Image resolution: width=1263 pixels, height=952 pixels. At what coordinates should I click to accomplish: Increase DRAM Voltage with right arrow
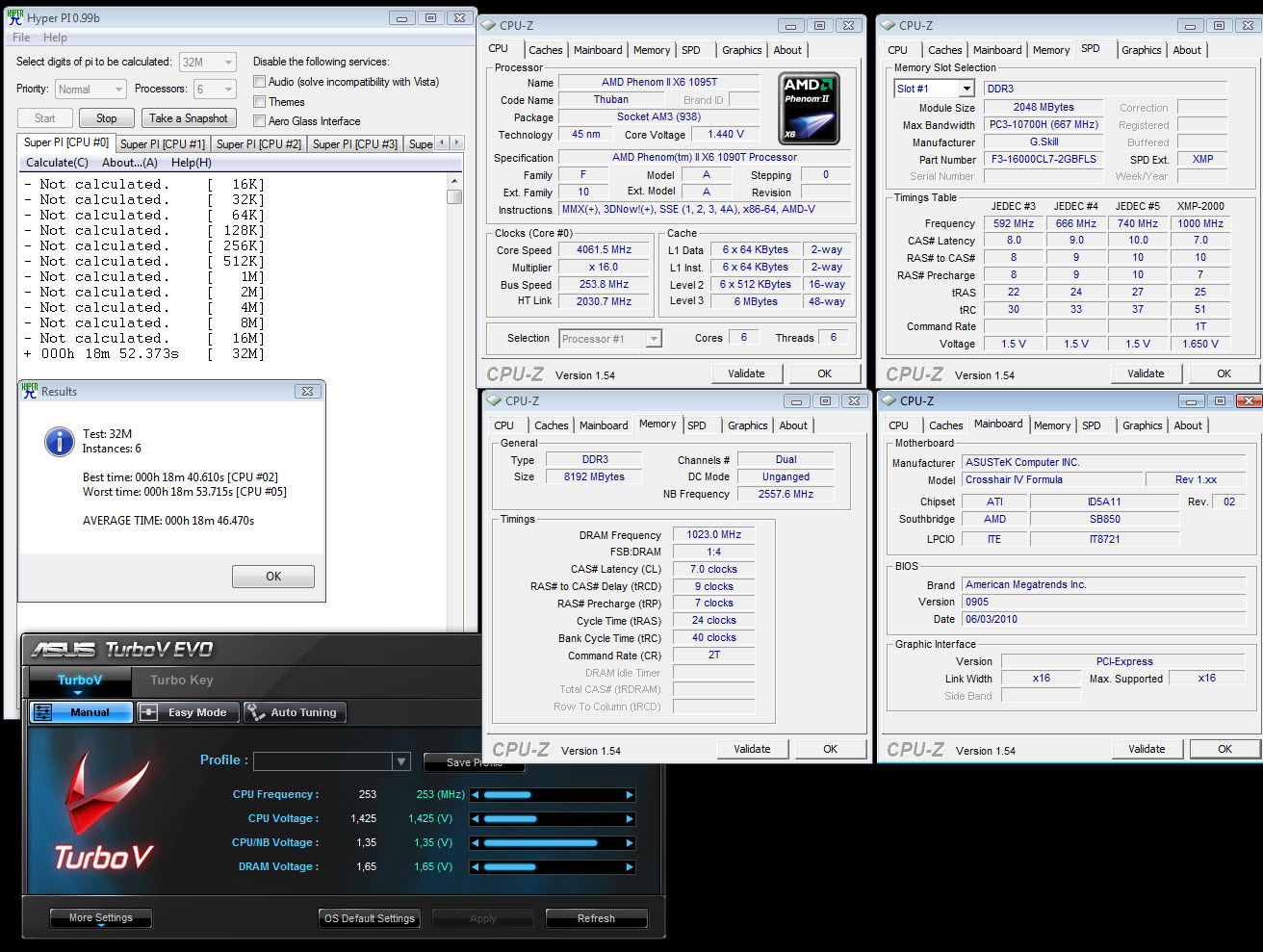point(630,867)
